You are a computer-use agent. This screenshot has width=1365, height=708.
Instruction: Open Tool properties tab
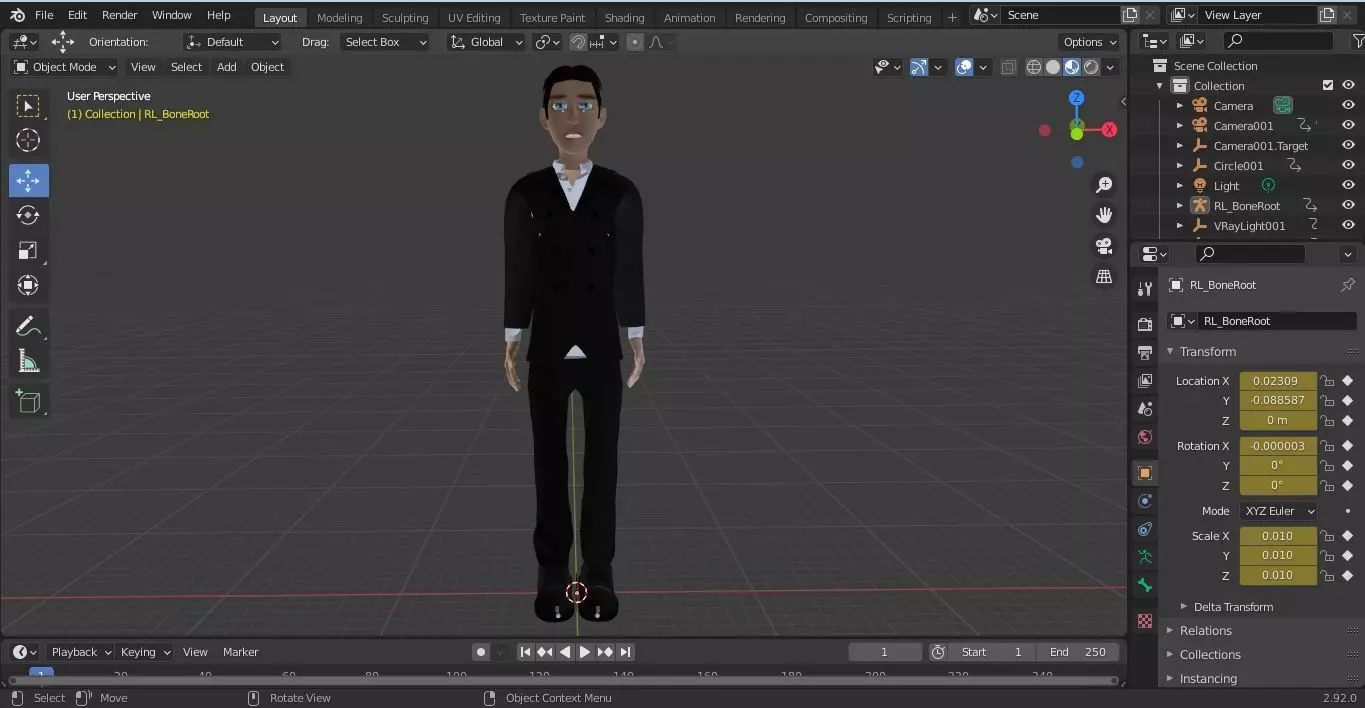pos(1145,289)
